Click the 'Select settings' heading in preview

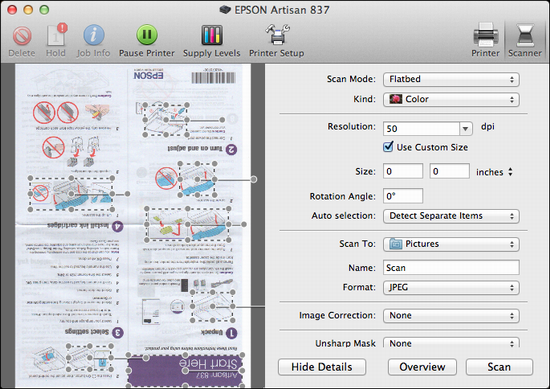pyautogui.click(x=87, y=331)
